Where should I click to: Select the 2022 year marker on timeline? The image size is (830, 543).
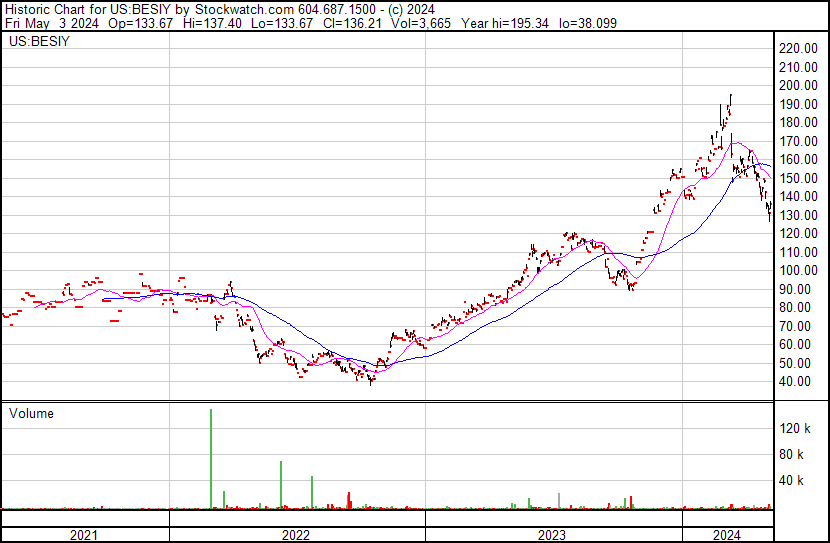(296, 535)
